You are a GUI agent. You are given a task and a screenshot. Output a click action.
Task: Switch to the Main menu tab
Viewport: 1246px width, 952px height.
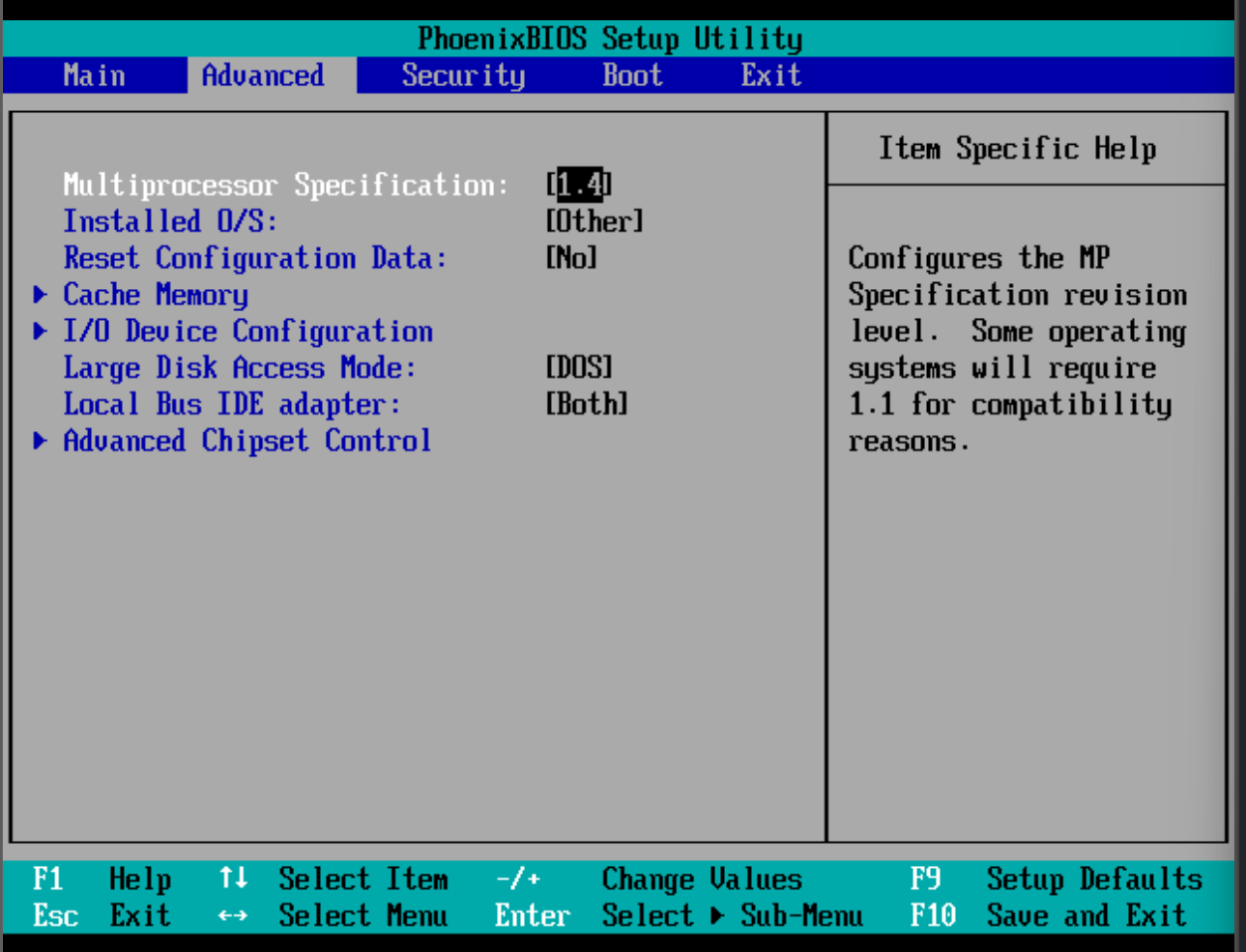[94, 75]
